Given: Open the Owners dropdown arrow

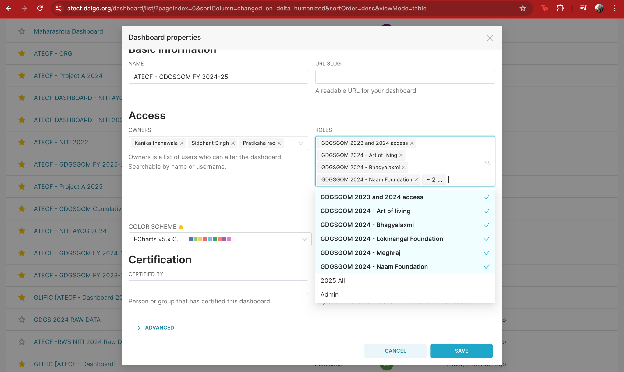Looking at the screenshot, I should coord(301,143).
